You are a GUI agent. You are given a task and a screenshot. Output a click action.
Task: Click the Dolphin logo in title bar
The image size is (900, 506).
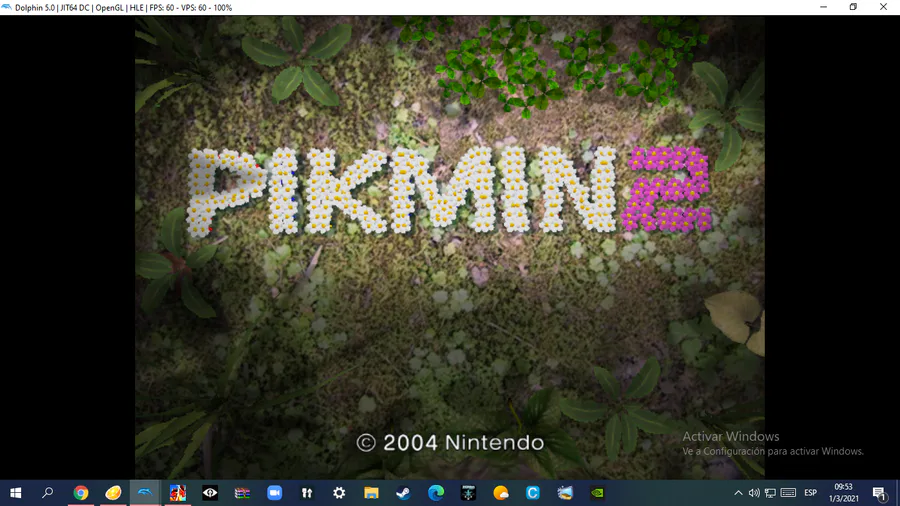[6, 7]
